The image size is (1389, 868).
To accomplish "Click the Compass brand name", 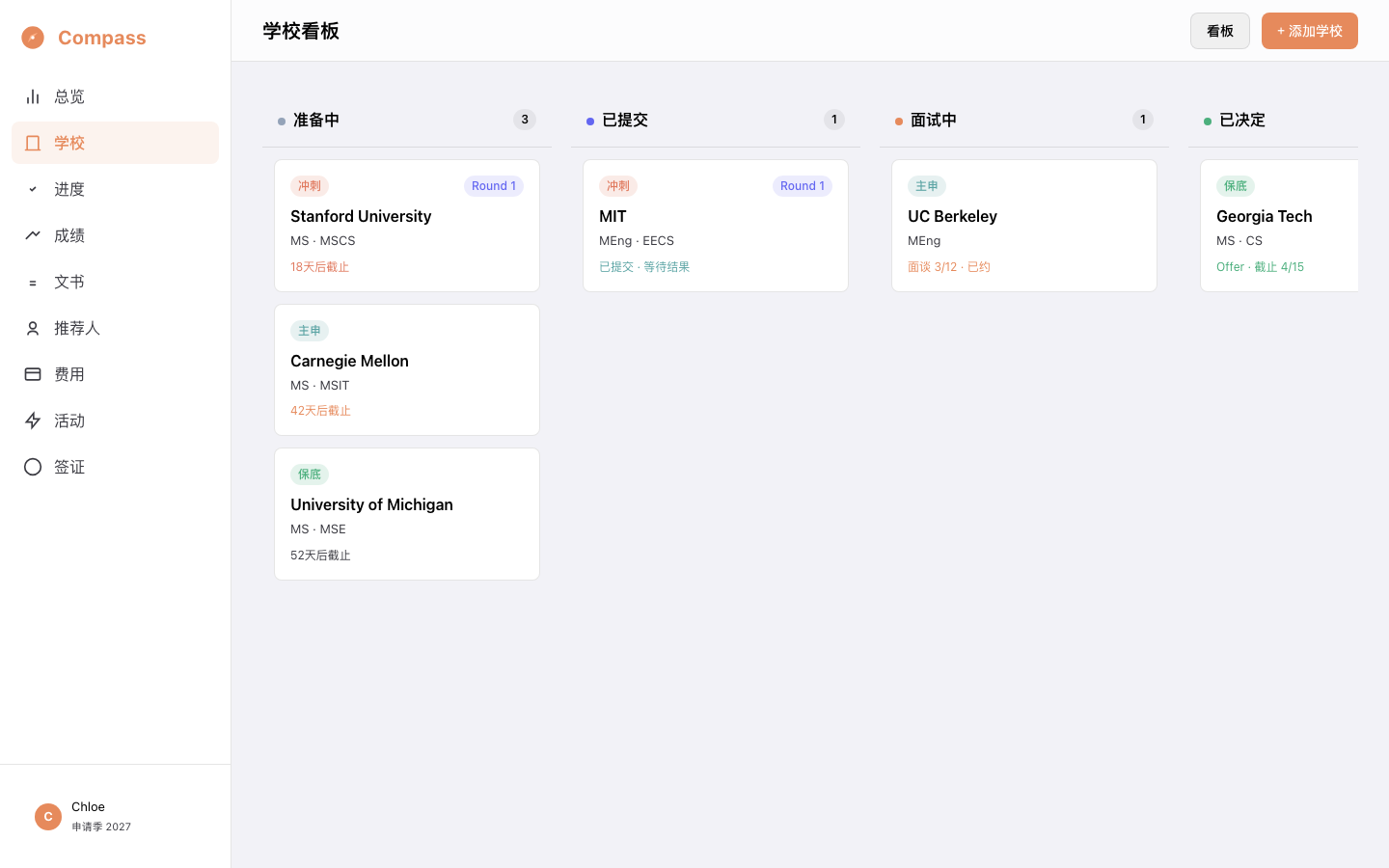I will (x=102, y=38).
